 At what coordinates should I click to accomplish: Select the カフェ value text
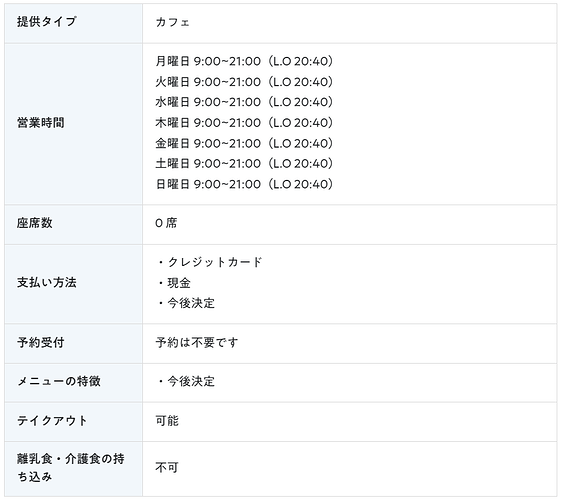click(x=172, y=22)
